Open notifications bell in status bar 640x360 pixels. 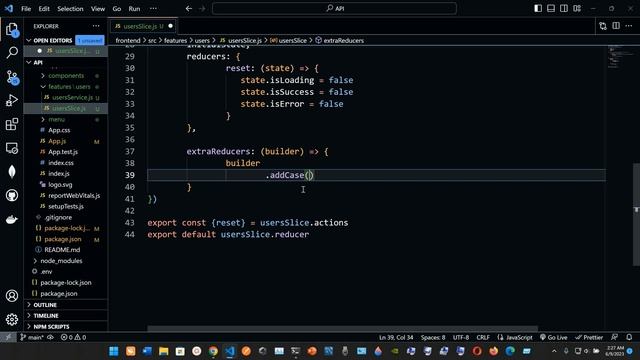click(x=629, y=338)
